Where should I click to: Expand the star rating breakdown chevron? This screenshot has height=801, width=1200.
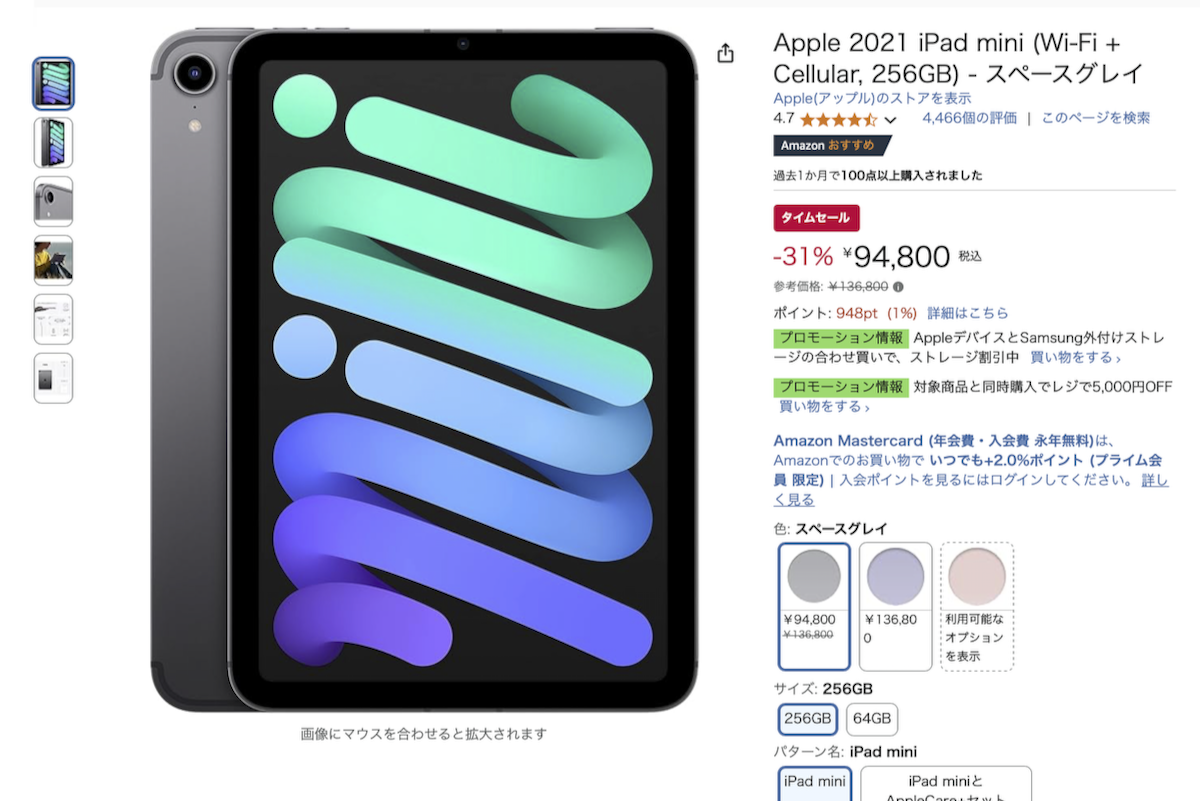click(891, 120)
